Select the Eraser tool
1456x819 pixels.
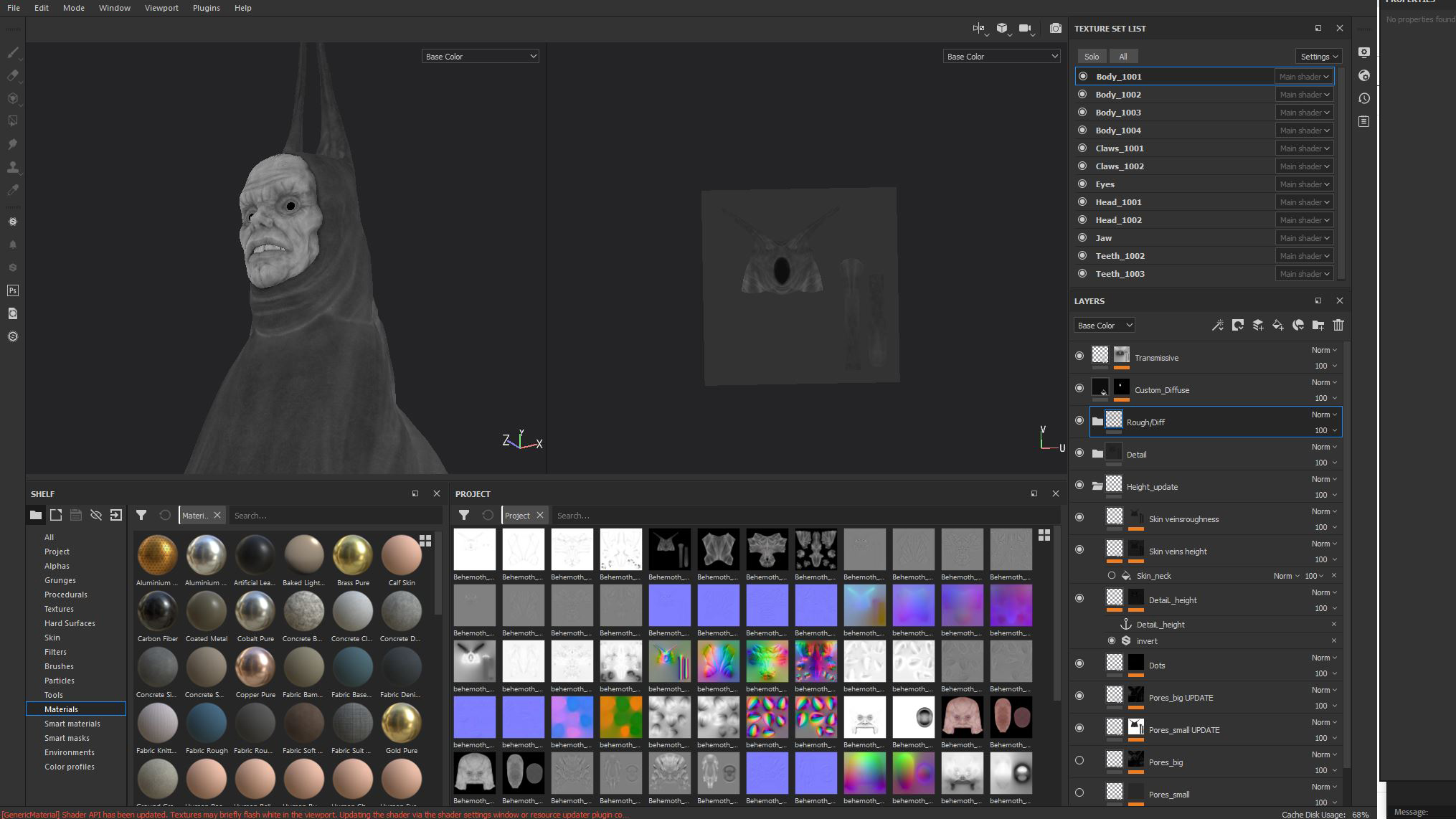[12, 75]
